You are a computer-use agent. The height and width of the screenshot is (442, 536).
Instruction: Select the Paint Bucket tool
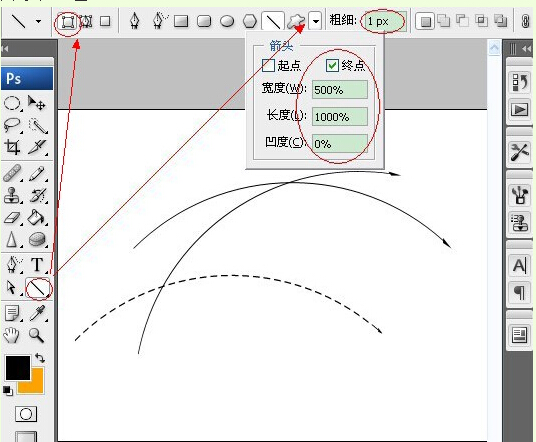(36, 217)
